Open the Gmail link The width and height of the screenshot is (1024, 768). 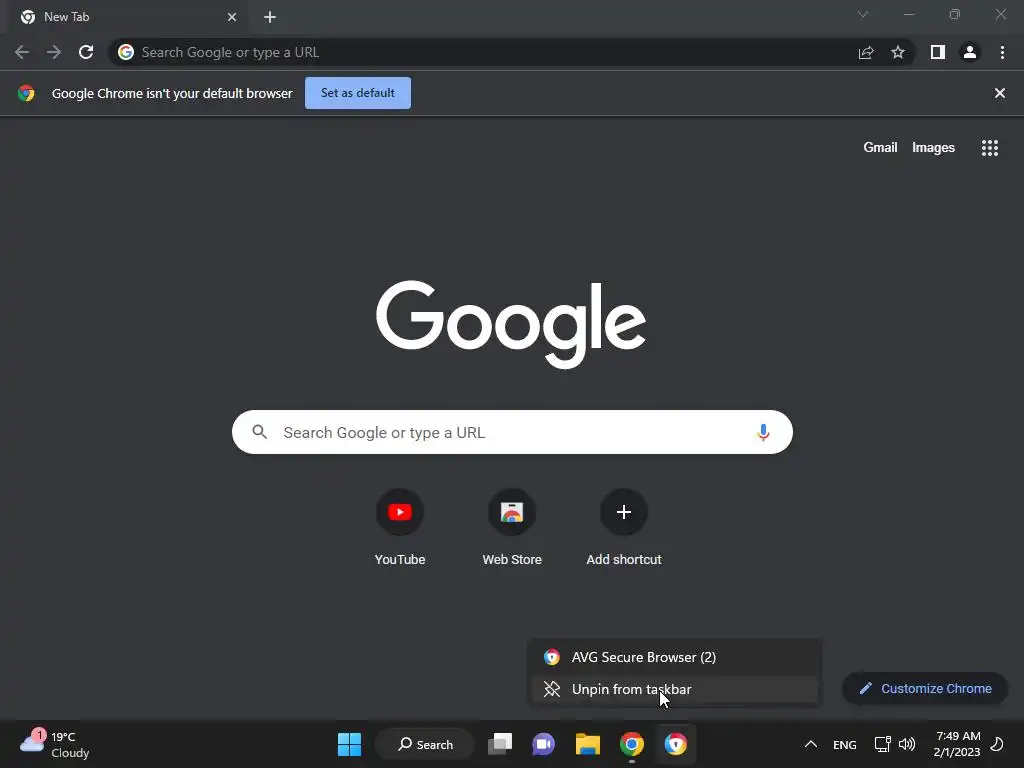(880, 148)
